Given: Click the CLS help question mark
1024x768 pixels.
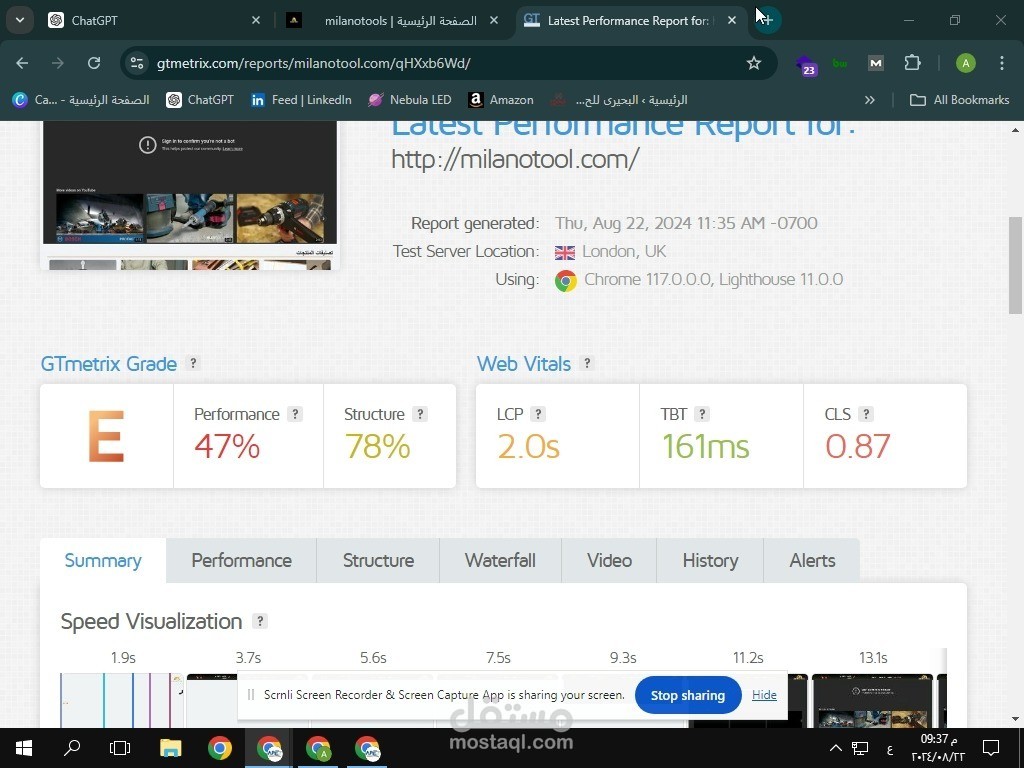Looking at the screenshot, I should pyautogui.click(x=866, y=414).
